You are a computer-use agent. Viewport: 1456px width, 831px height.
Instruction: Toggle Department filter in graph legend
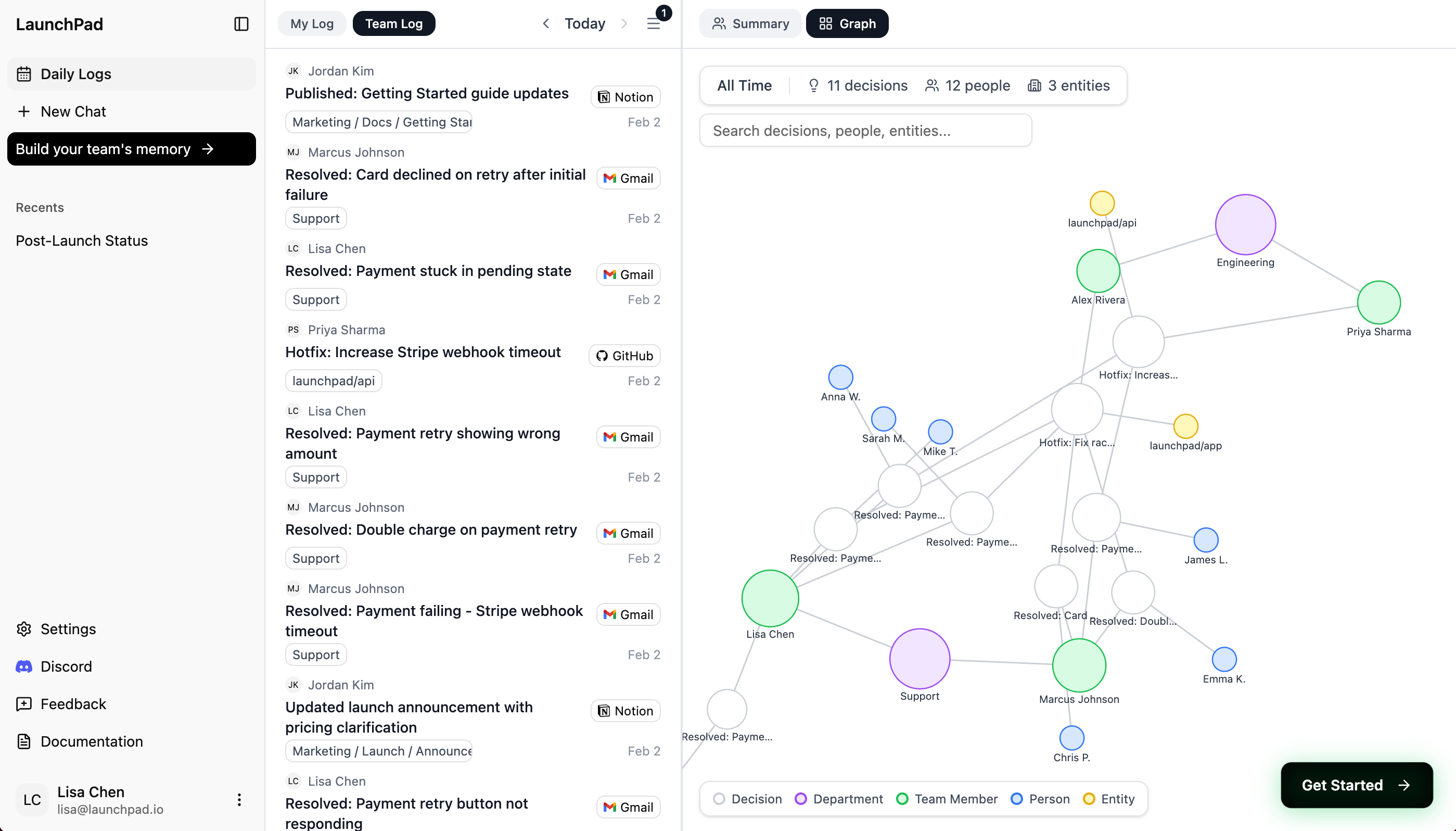[839, 799]
